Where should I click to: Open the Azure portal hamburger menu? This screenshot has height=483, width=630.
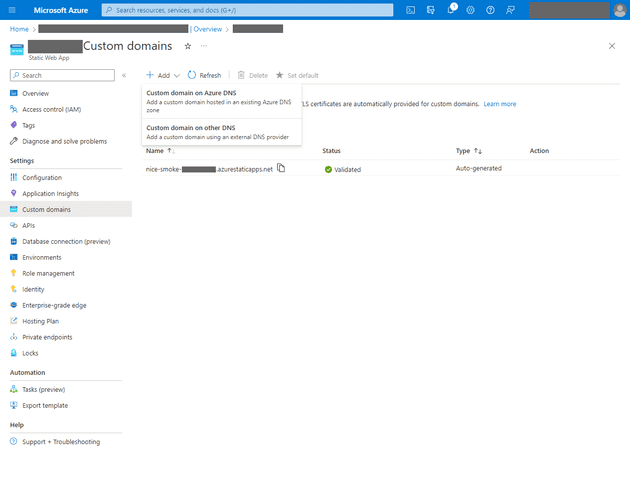click(12, 10)
